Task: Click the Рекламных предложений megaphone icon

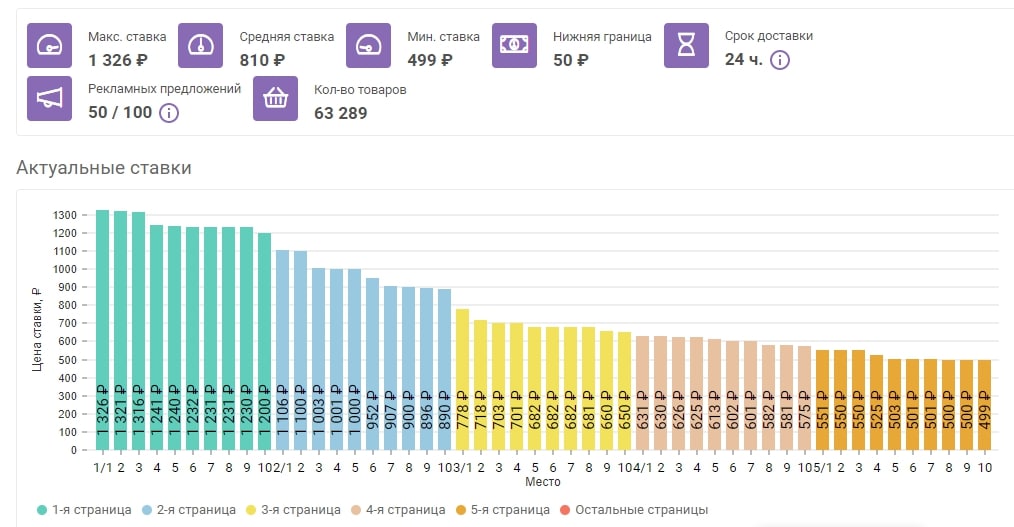Action: [x=50, y=98]
